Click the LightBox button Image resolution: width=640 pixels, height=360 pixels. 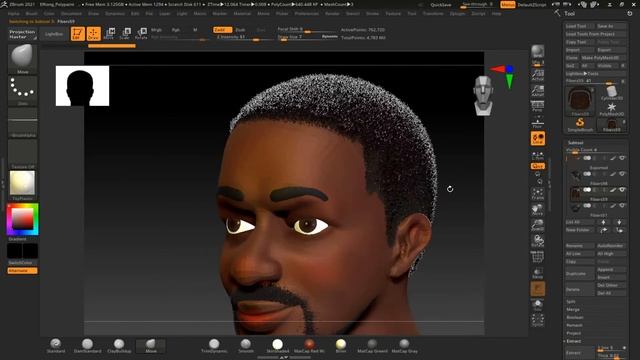[54, 34]
